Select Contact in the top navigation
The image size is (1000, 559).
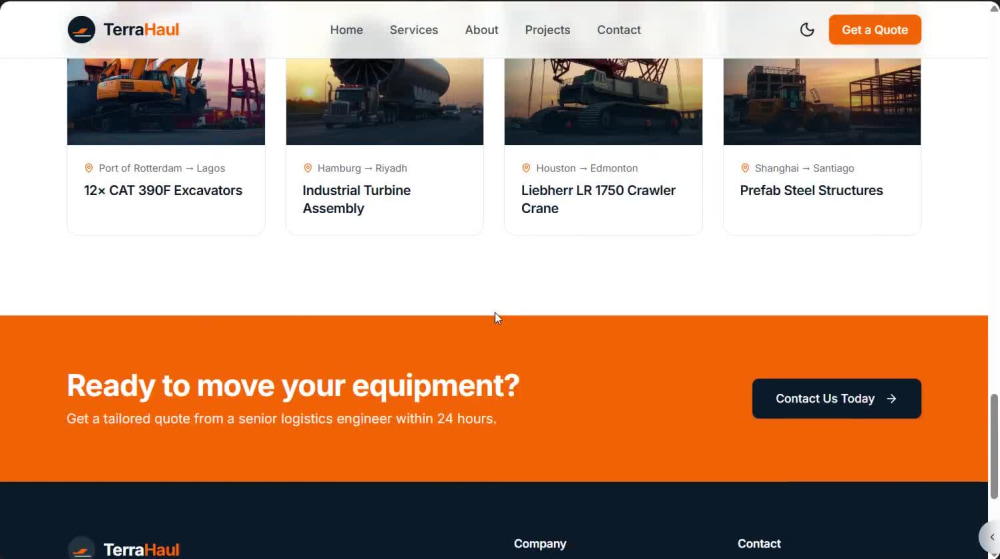[619, 30]
